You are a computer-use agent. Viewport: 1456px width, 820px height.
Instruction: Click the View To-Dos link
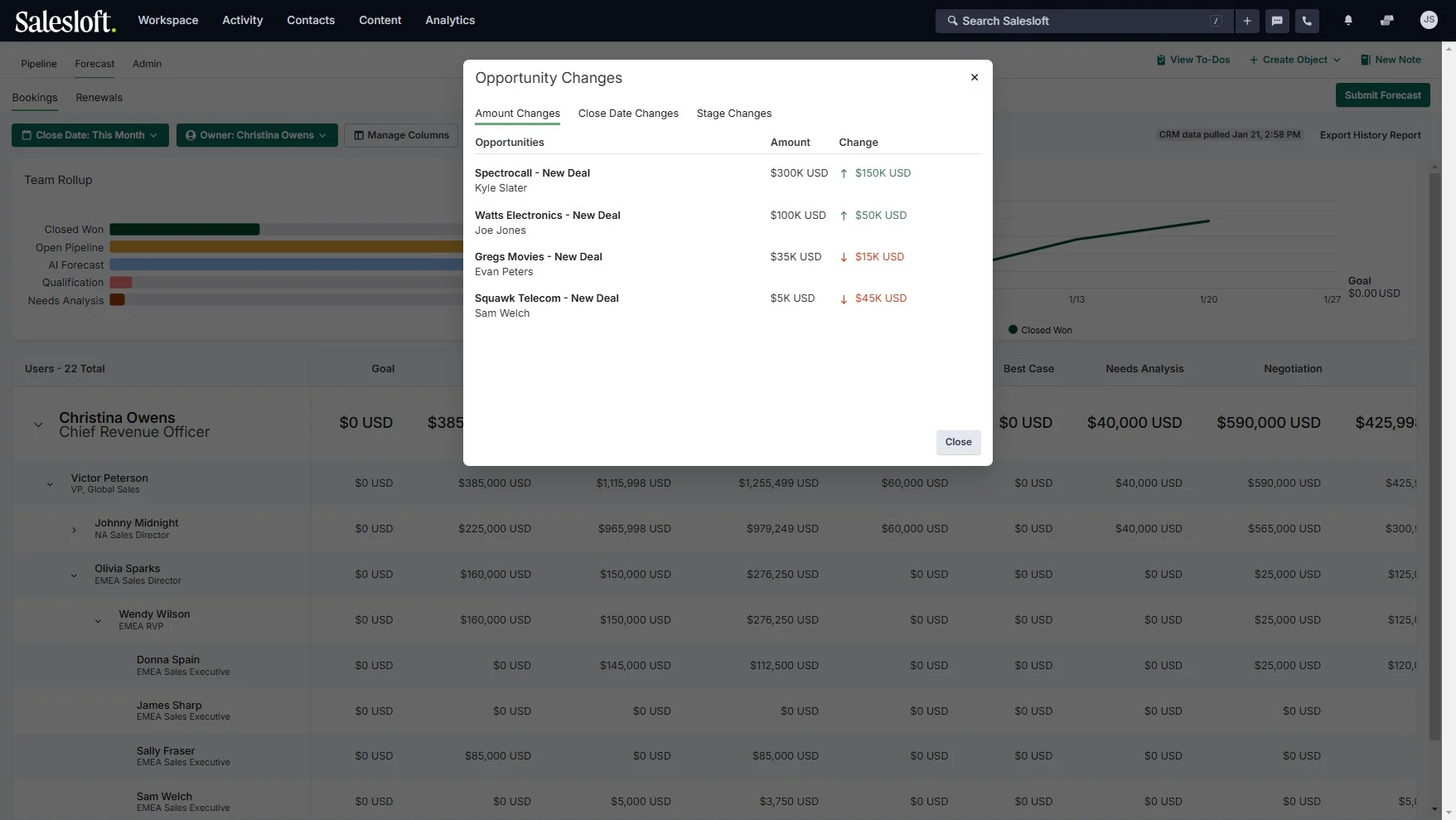(1192, 60)
